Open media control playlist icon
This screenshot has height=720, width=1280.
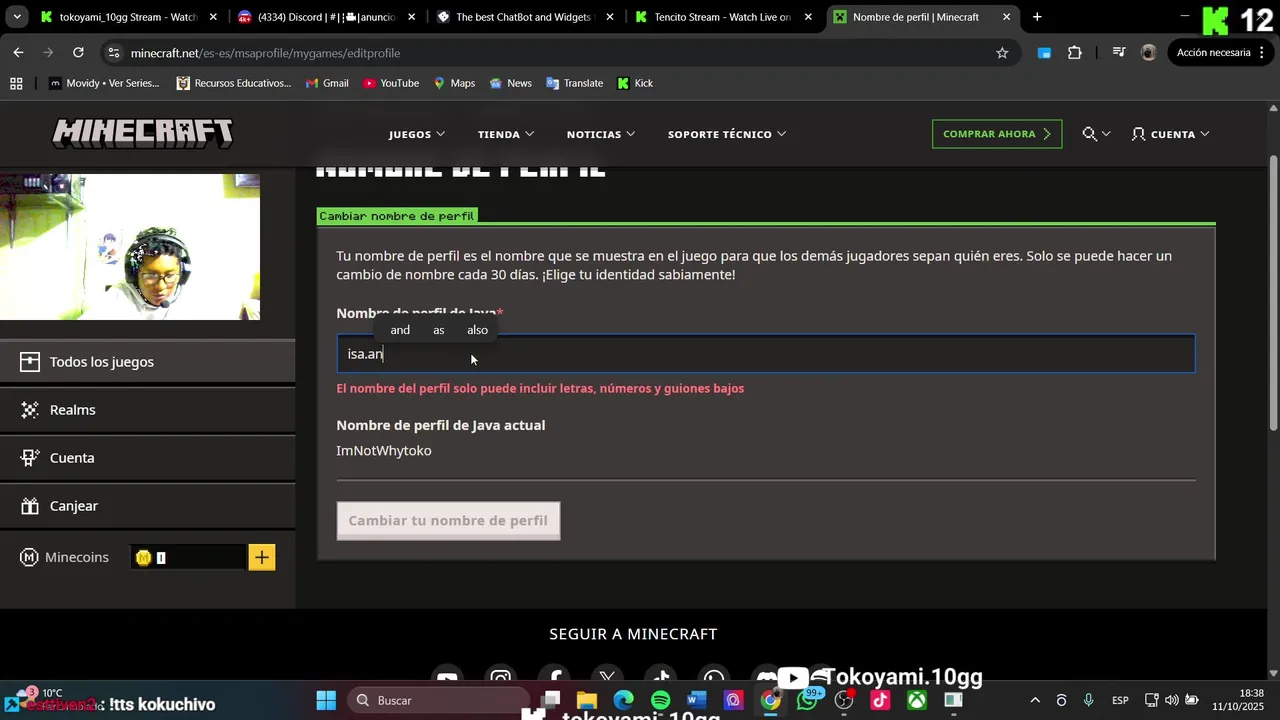pyautogui.click(x=1119, y=53)
